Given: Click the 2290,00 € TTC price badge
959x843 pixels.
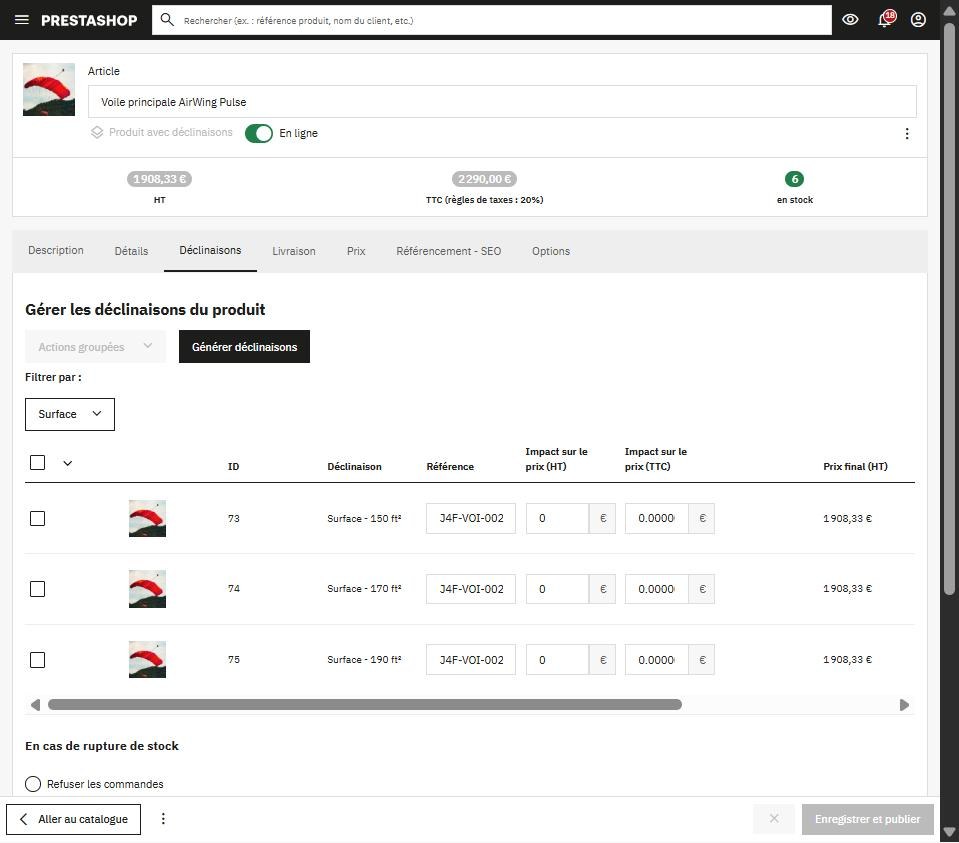Looking at the screenshot, I should click(x=484, y=179).
